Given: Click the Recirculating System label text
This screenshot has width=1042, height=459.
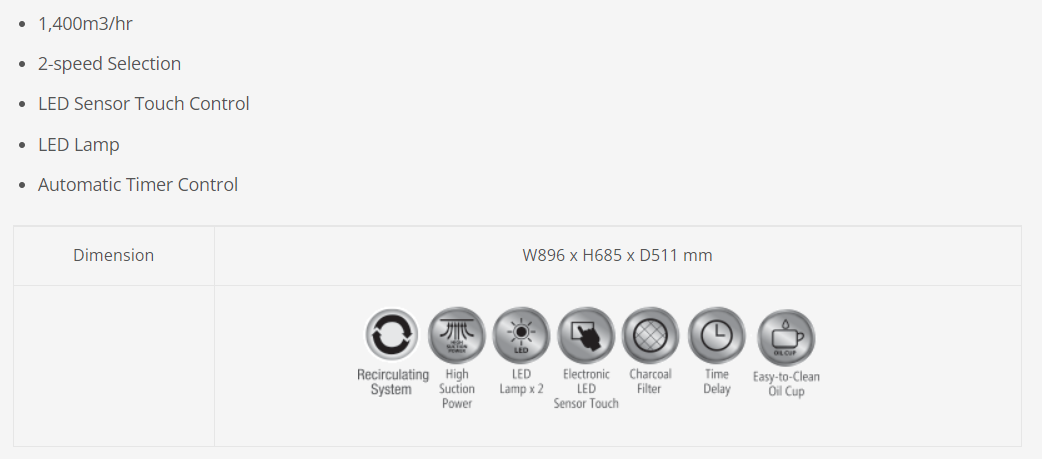Looking at the screenshot, I should (392, 382).
